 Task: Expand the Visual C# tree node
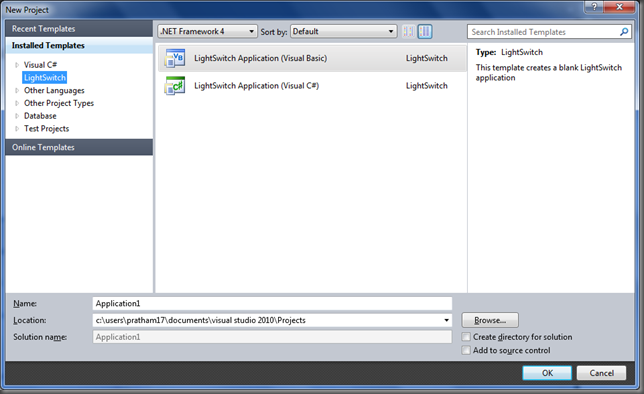click(x=17, y=65)
